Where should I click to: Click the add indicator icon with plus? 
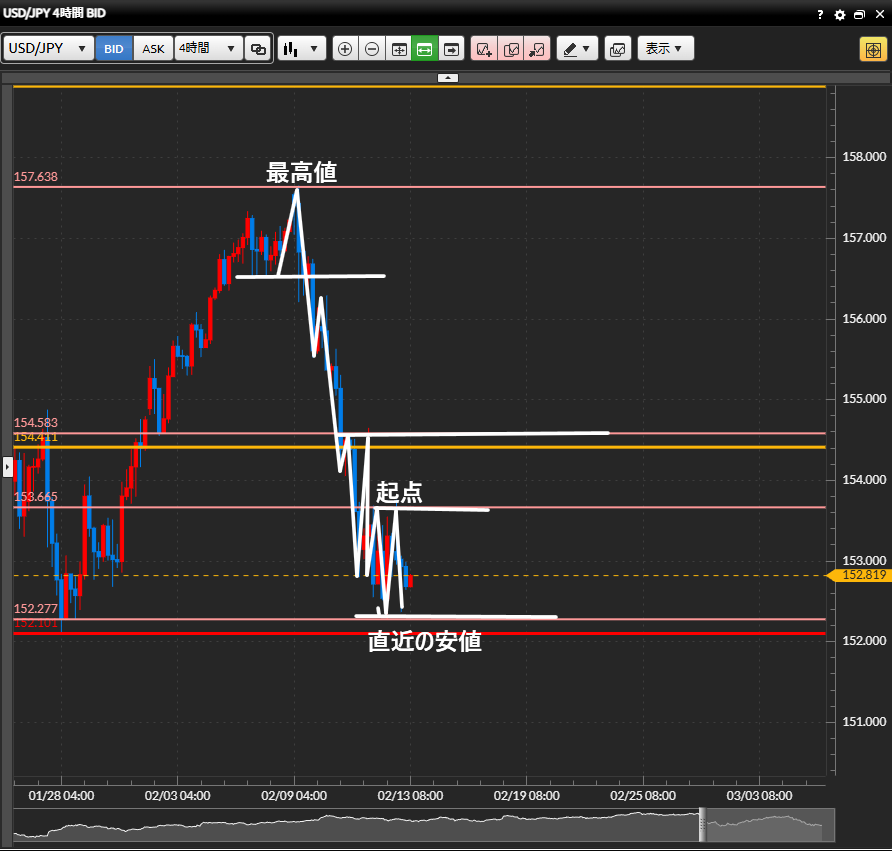pyautogui.click(x=484, y=49)
